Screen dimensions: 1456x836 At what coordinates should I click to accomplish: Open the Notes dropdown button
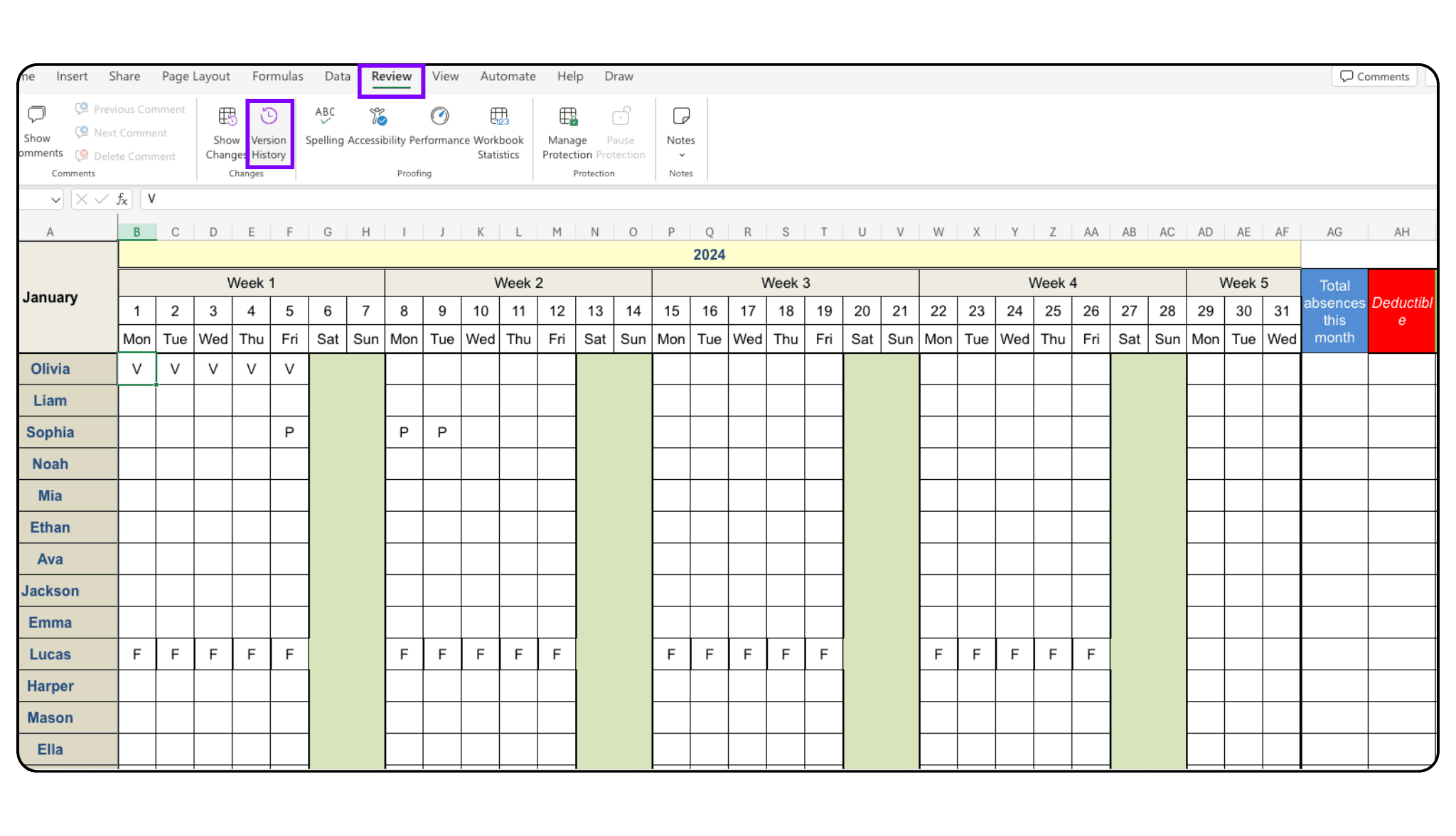click(x=681, y=134)
